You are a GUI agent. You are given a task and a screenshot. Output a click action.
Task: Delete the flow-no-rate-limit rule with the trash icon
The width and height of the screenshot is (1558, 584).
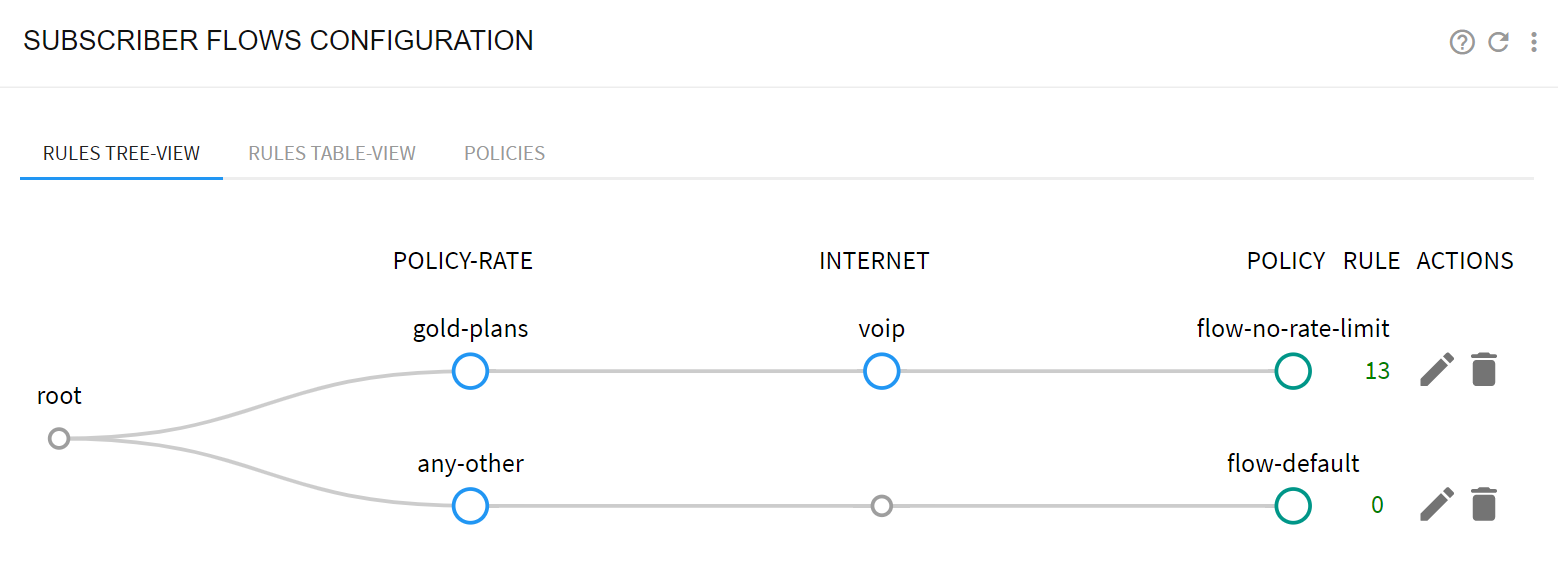tap(1484, 370)
